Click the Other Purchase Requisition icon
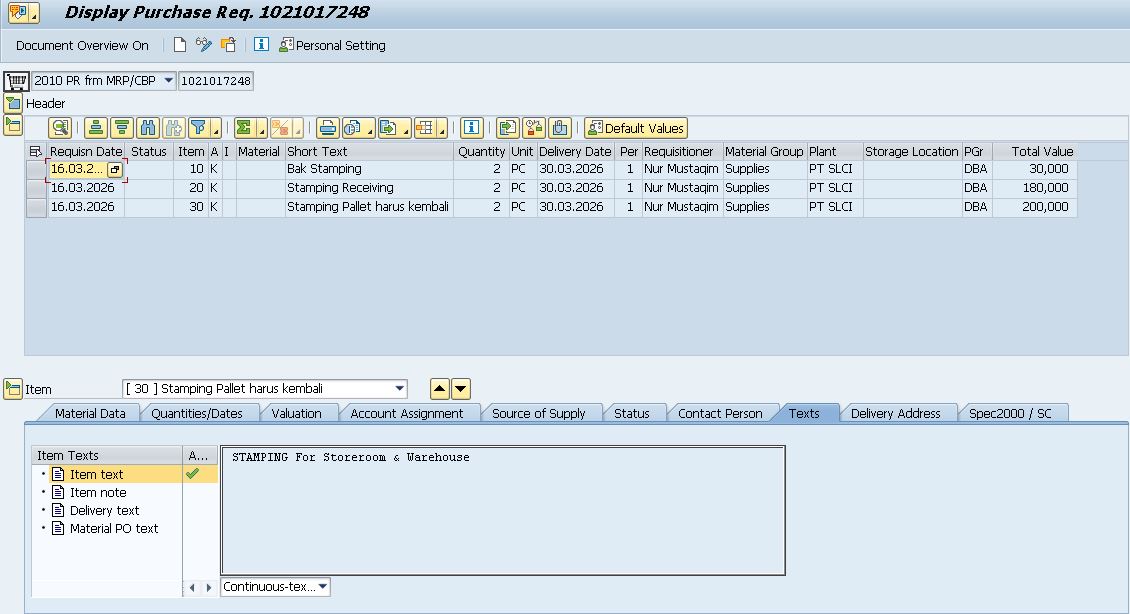 coord(229,45)
